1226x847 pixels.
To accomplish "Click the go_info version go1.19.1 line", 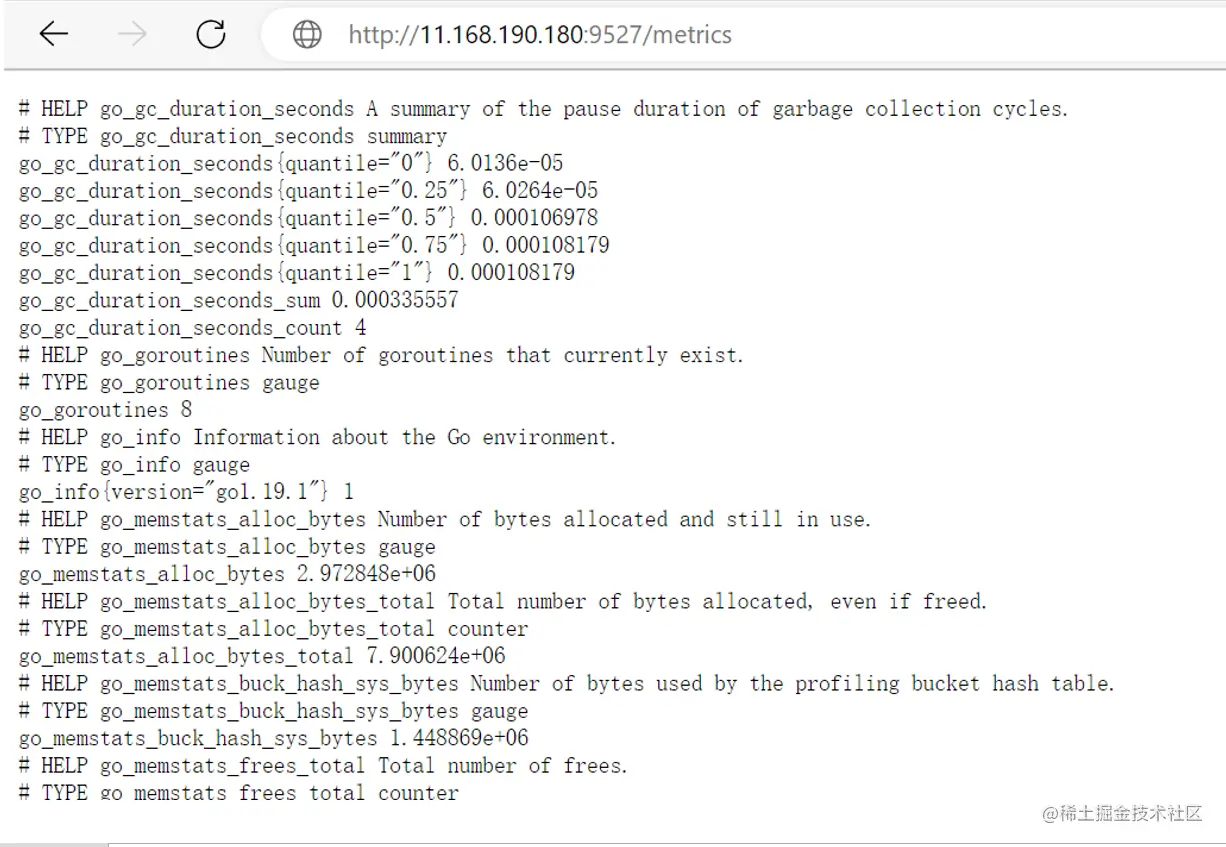I will (186, 492).
